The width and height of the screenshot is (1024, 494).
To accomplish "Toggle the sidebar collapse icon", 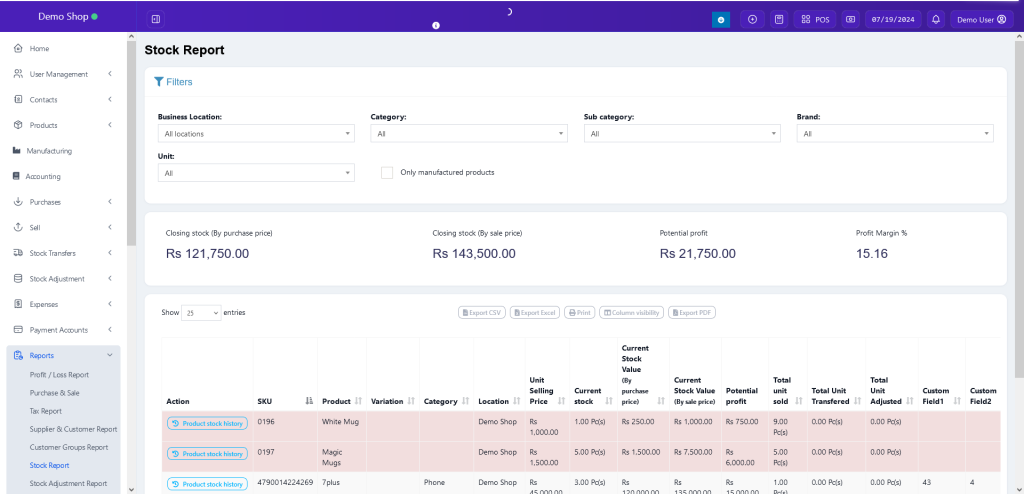I will pos(155,19).
